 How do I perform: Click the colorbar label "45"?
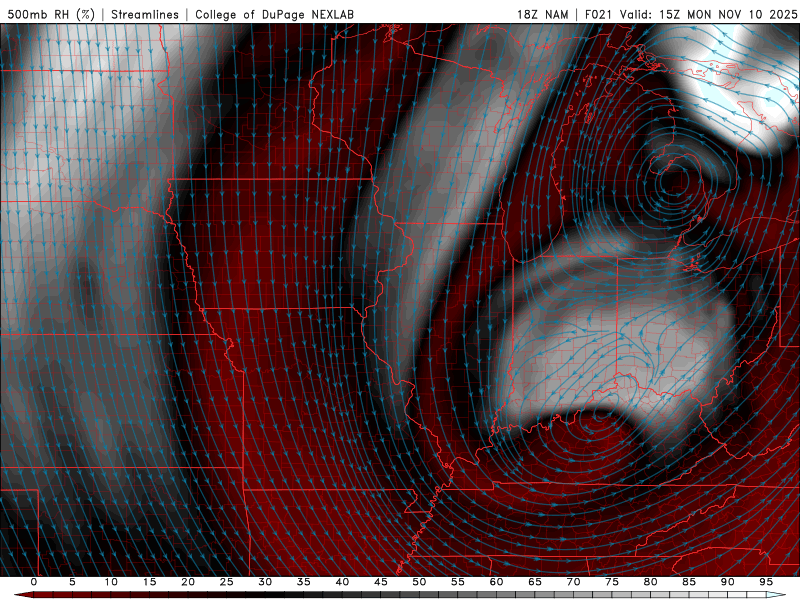click(x=381, y=582)
